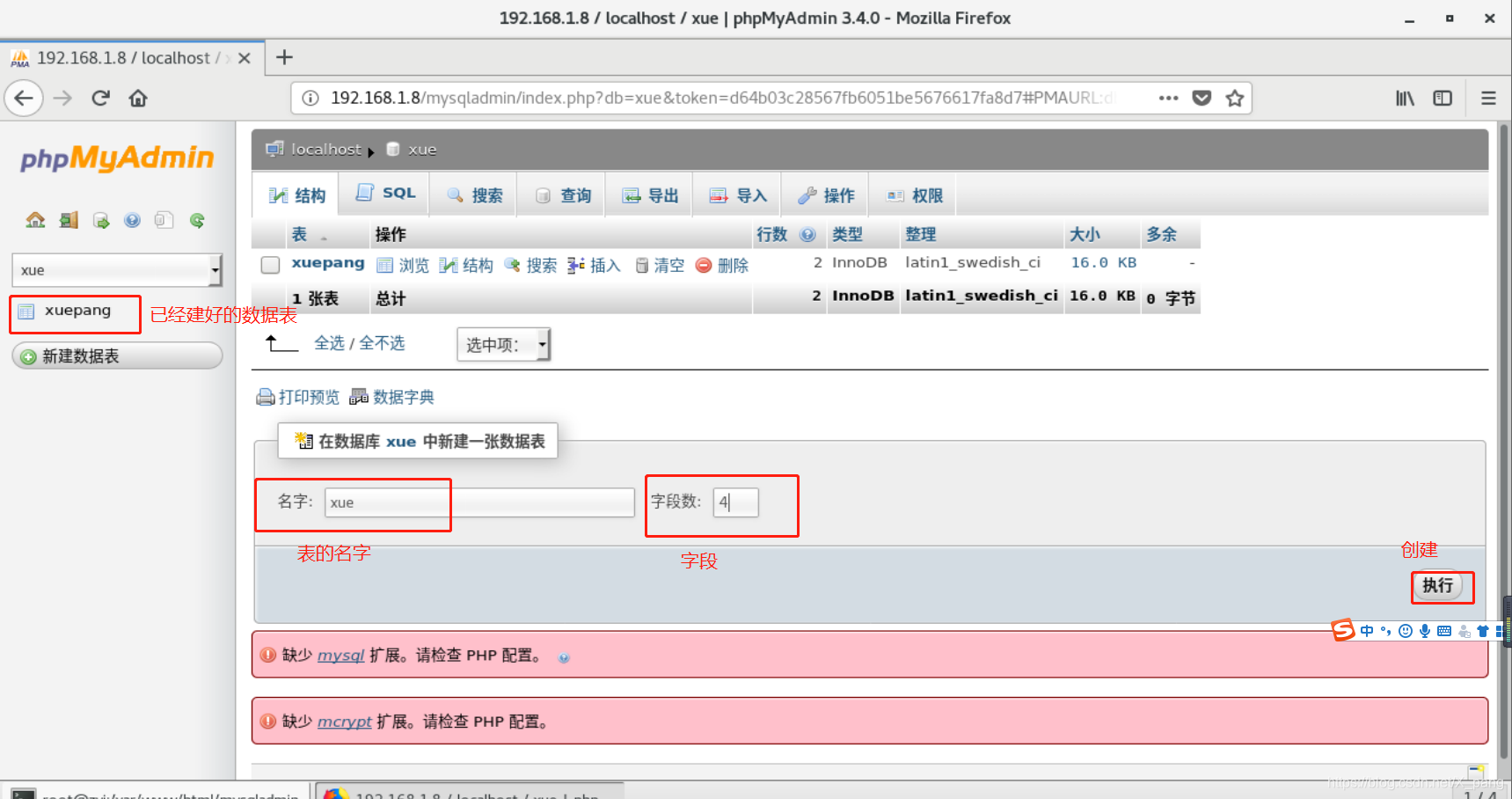Tick the checkbox for table xuepang

(270, 264)
